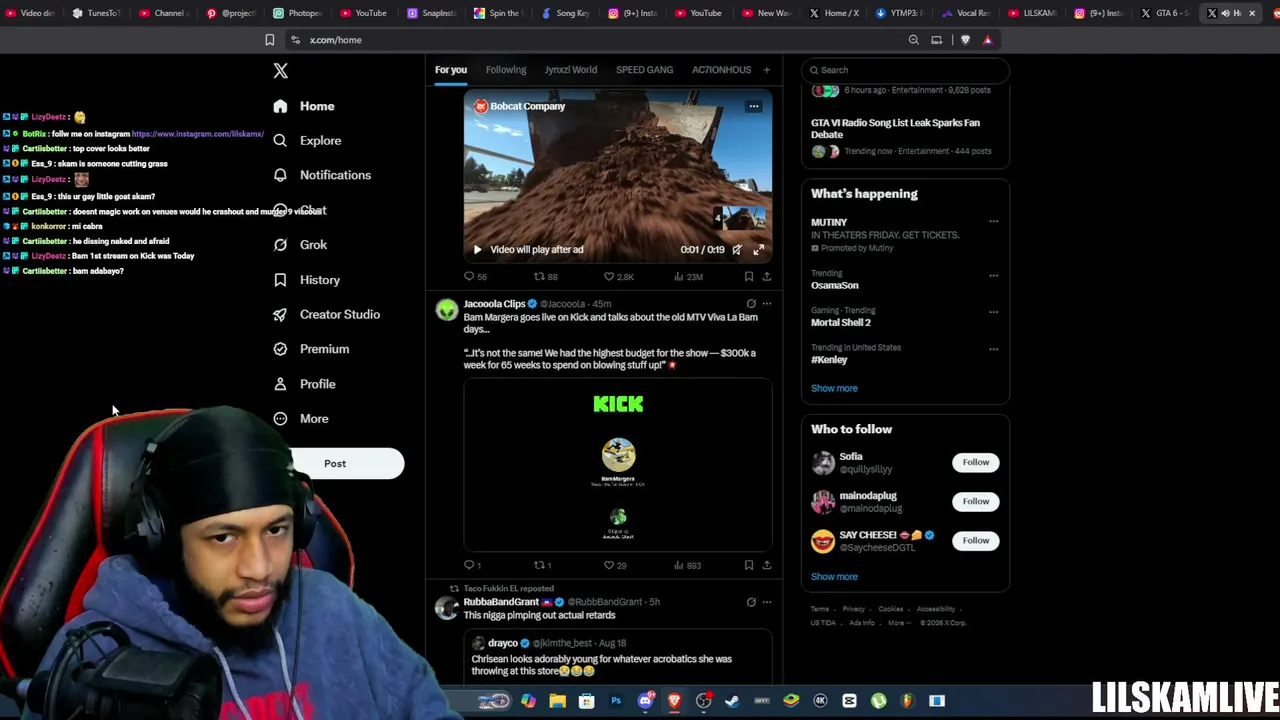This screenshot has height=720, width=1280.
Task: Show more under What's happening
Action: 834,388
